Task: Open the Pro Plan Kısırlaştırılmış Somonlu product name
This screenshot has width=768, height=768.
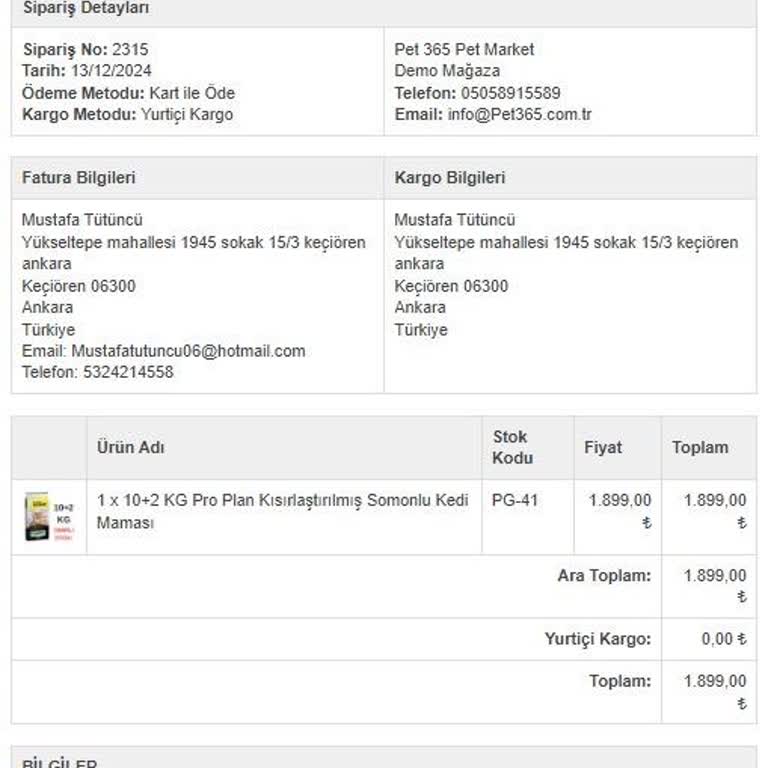Action: pos(282,511)
